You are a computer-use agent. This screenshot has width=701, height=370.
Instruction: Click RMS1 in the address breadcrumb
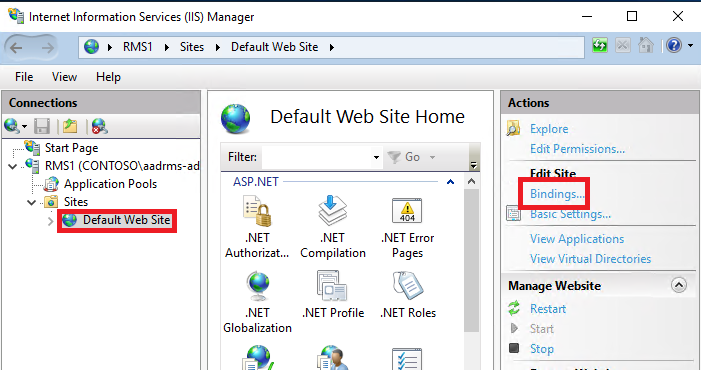tap(138, 47)
